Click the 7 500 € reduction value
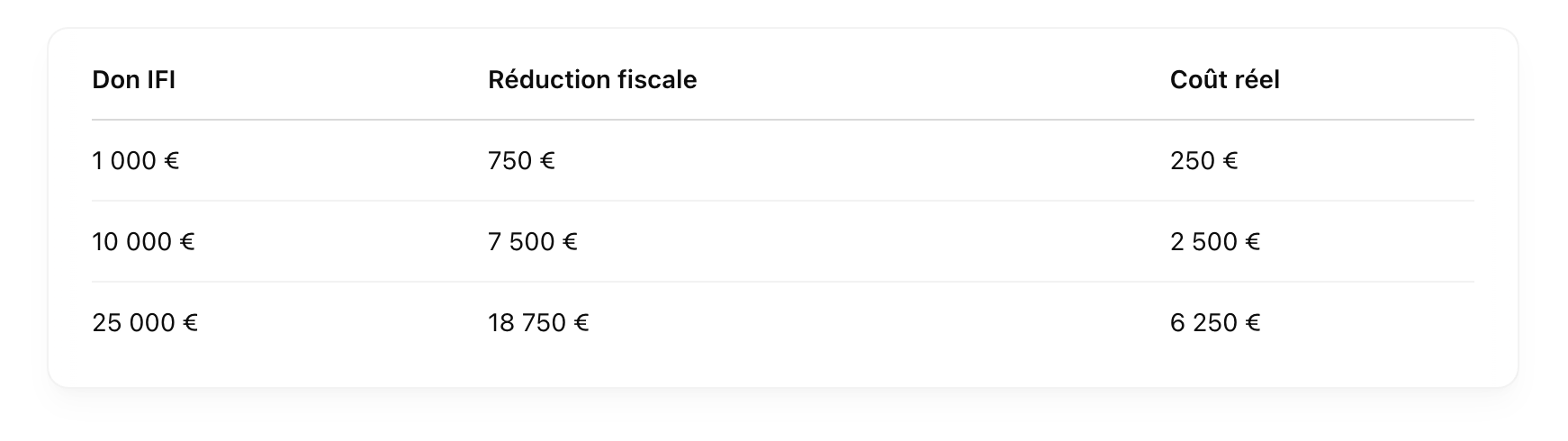This screenshot has height=441, width=1568. (x=533, y=242)
